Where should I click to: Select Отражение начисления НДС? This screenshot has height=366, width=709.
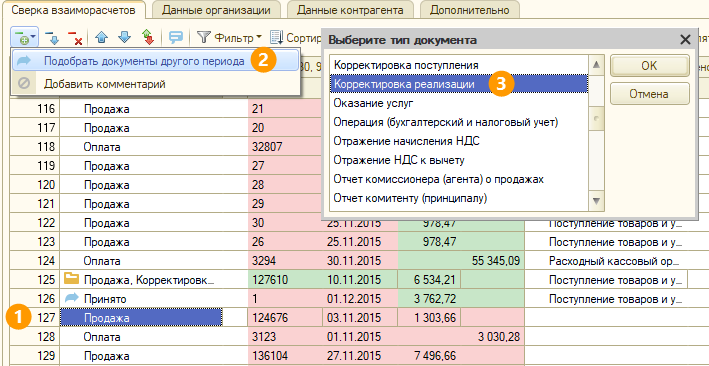coord(458,141)
